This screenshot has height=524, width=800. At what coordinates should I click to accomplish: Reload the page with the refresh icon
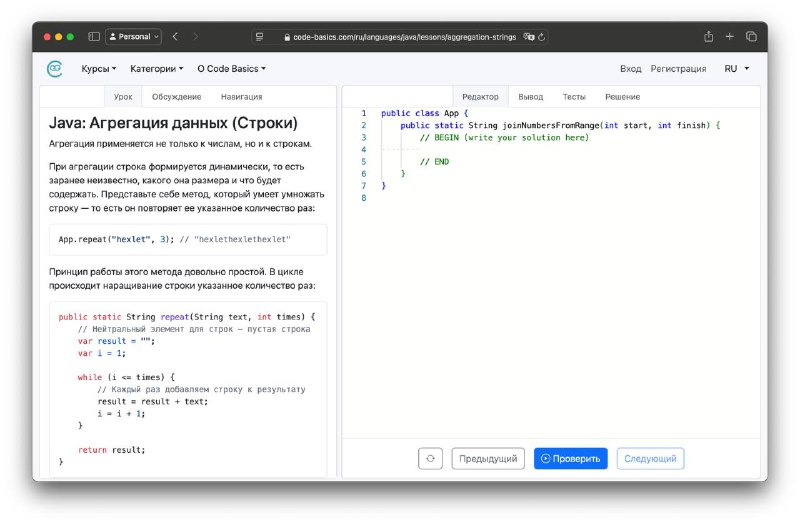tap(542, 37)
